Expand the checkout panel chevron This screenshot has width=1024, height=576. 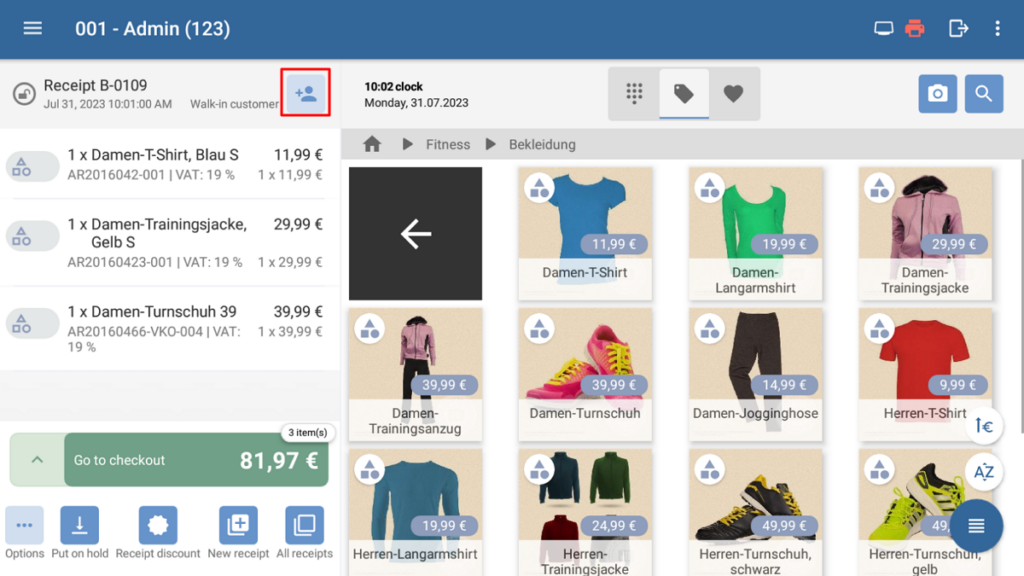37,460
